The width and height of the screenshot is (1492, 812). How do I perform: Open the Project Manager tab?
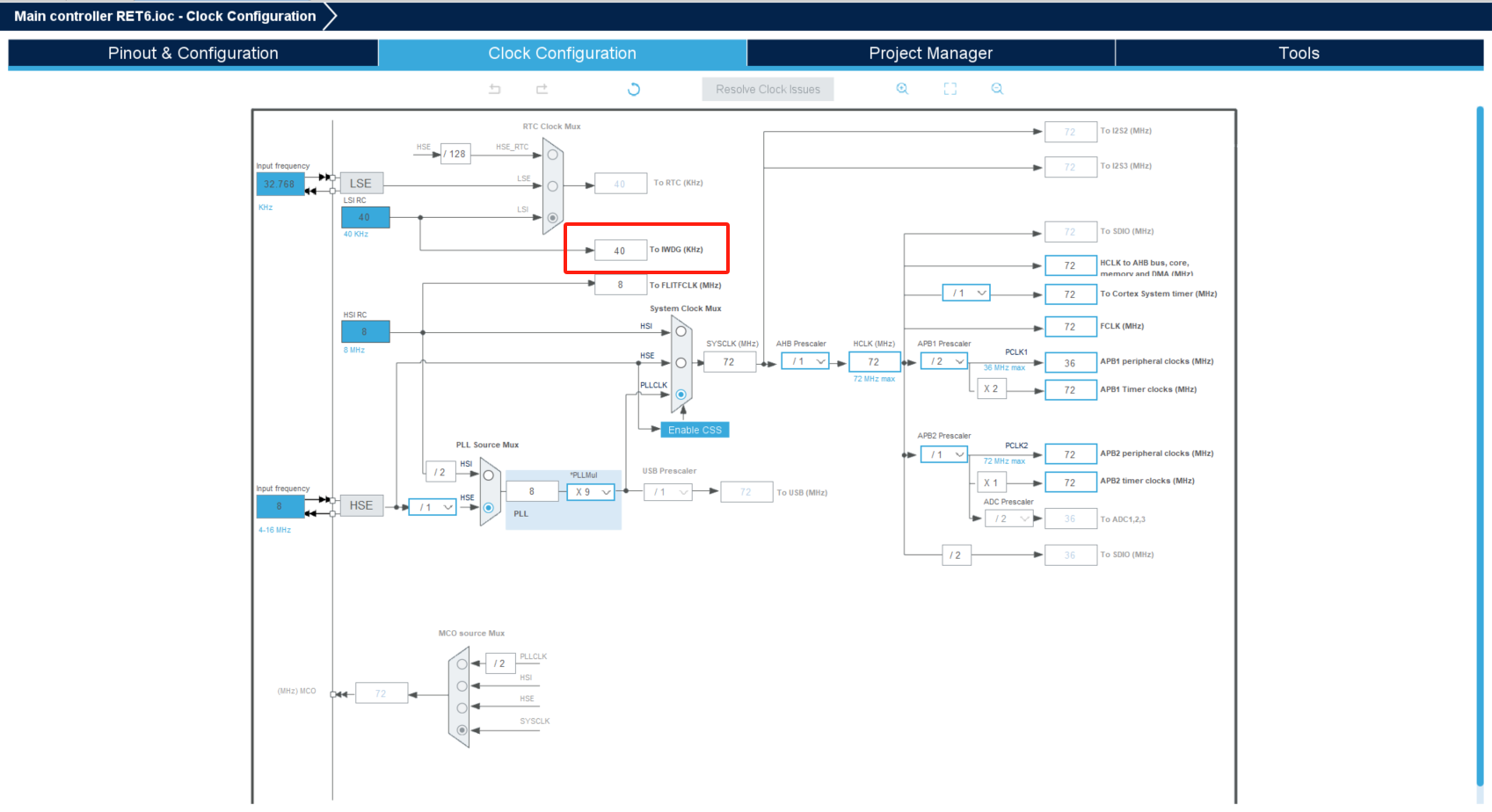click(x=931, y=53)
